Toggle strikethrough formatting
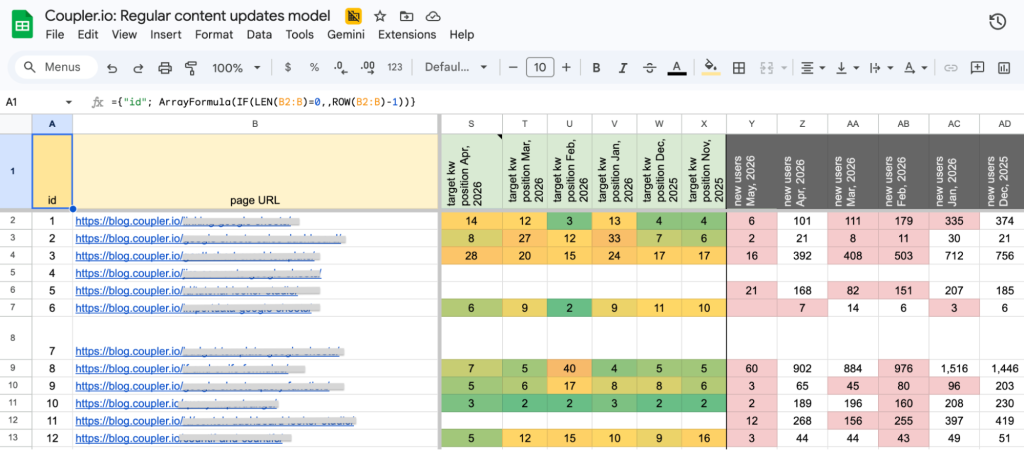1024x450 pixels. [x=649, y=67]
